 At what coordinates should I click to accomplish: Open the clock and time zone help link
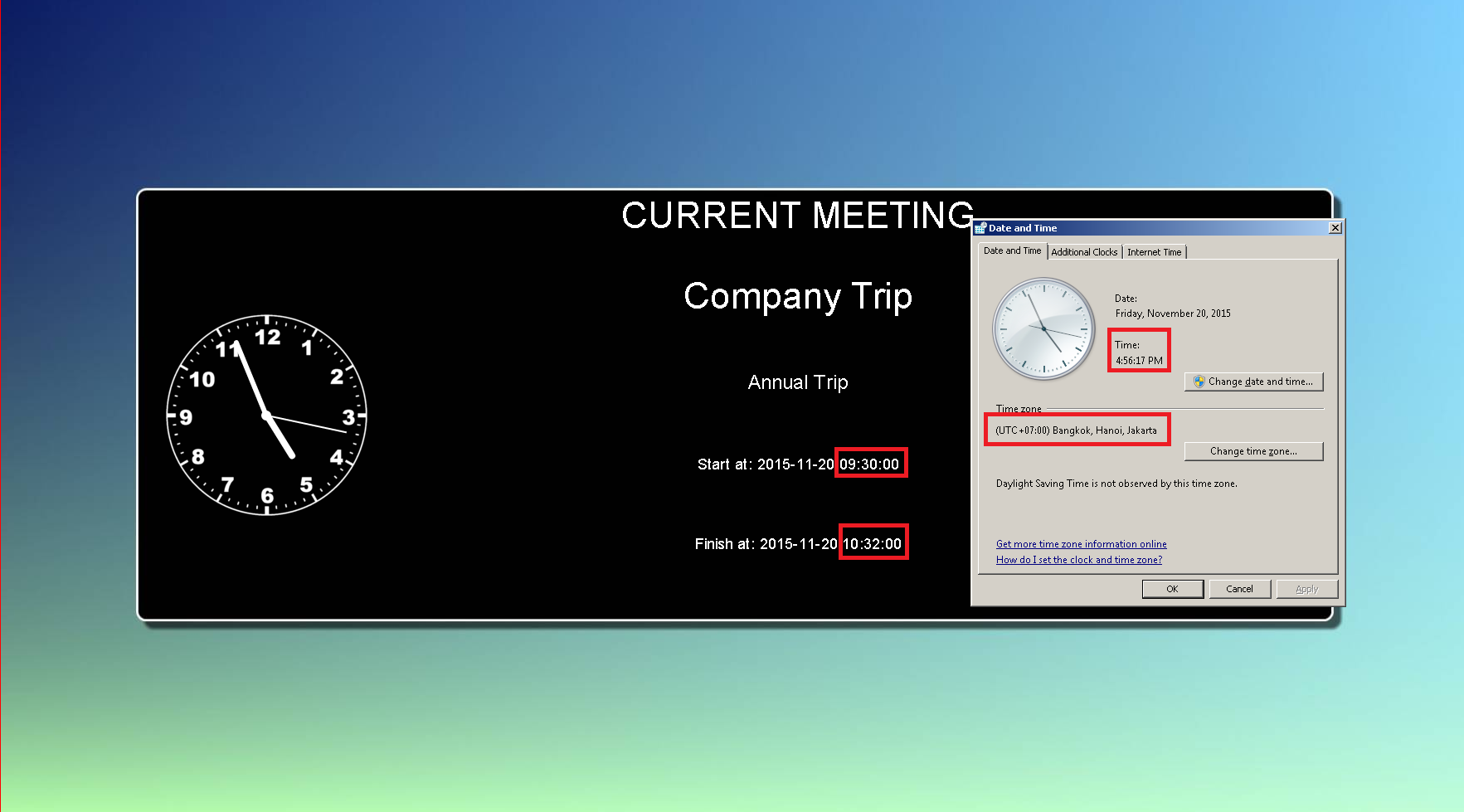pyautogui.click(x=1078, y=560)
